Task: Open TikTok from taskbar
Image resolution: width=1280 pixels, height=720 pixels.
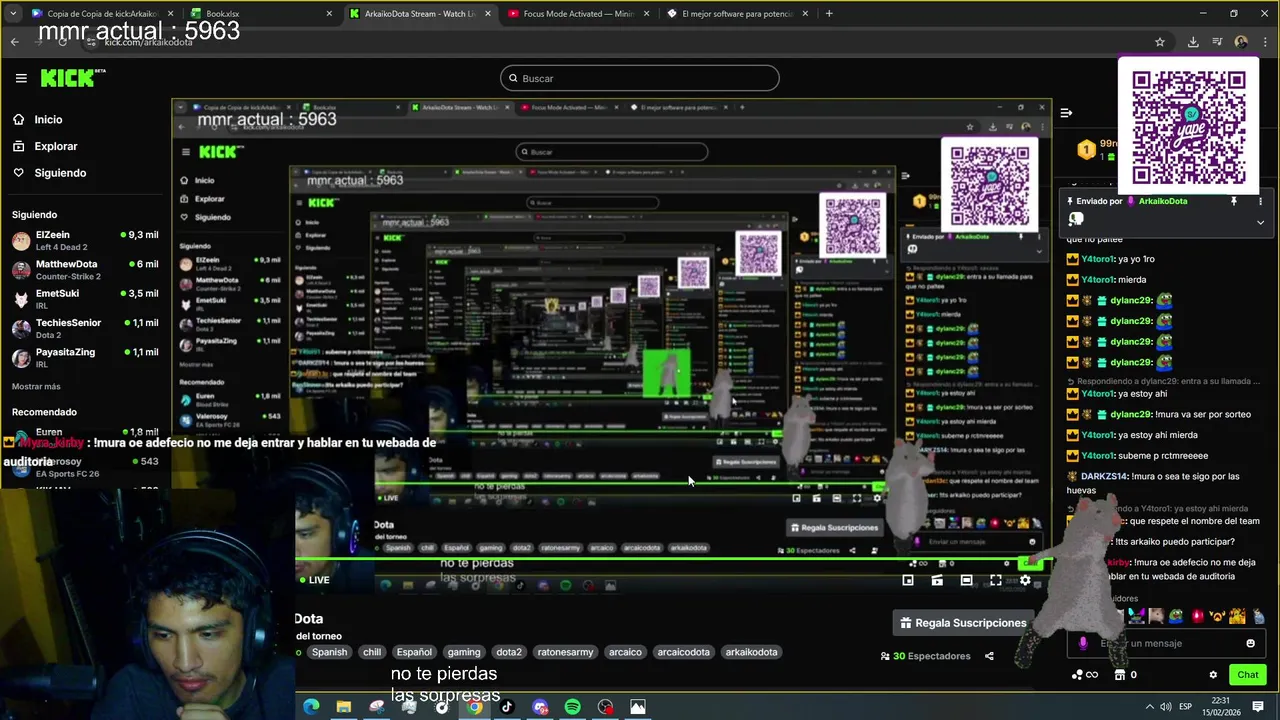Action: (507, 707)
